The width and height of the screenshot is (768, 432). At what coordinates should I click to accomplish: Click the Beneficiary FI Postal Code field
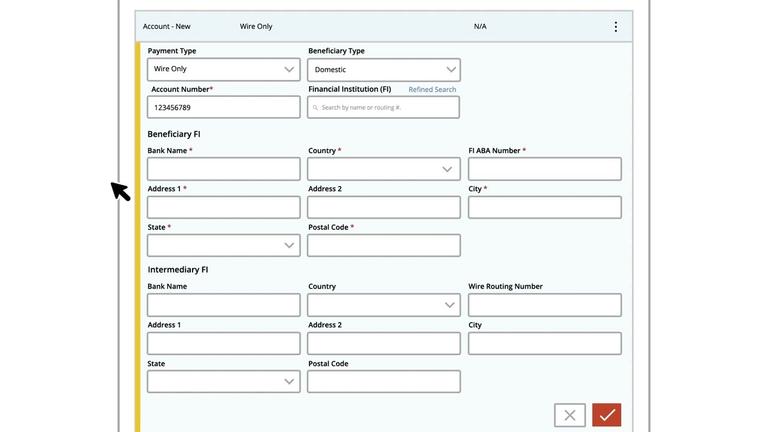click(x=383, y=245)
